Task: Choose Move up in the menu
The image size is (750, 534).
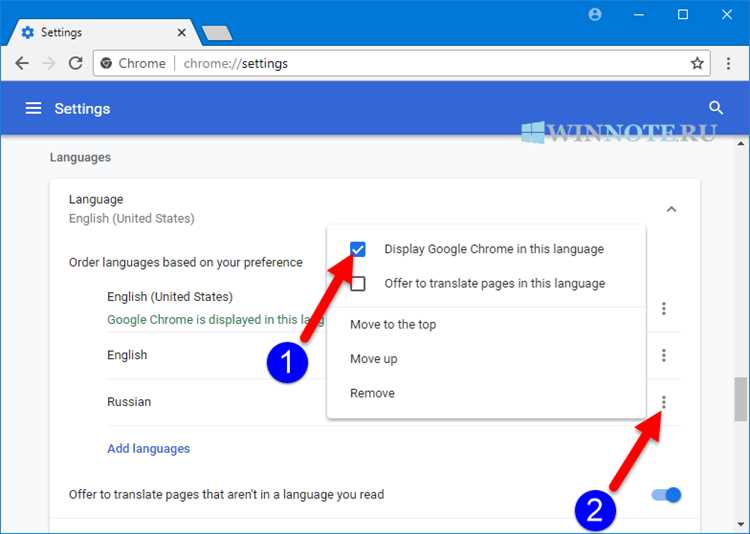Action: [x=374, y=359]
